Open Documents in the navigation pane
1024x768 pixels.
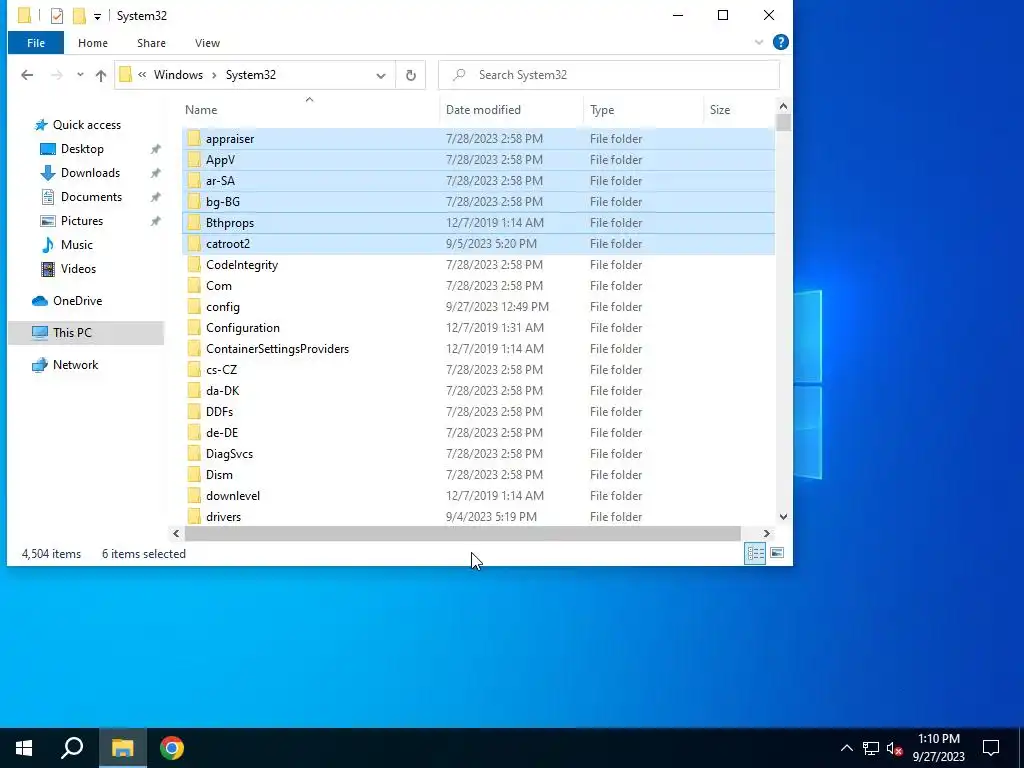click(91, 197)
